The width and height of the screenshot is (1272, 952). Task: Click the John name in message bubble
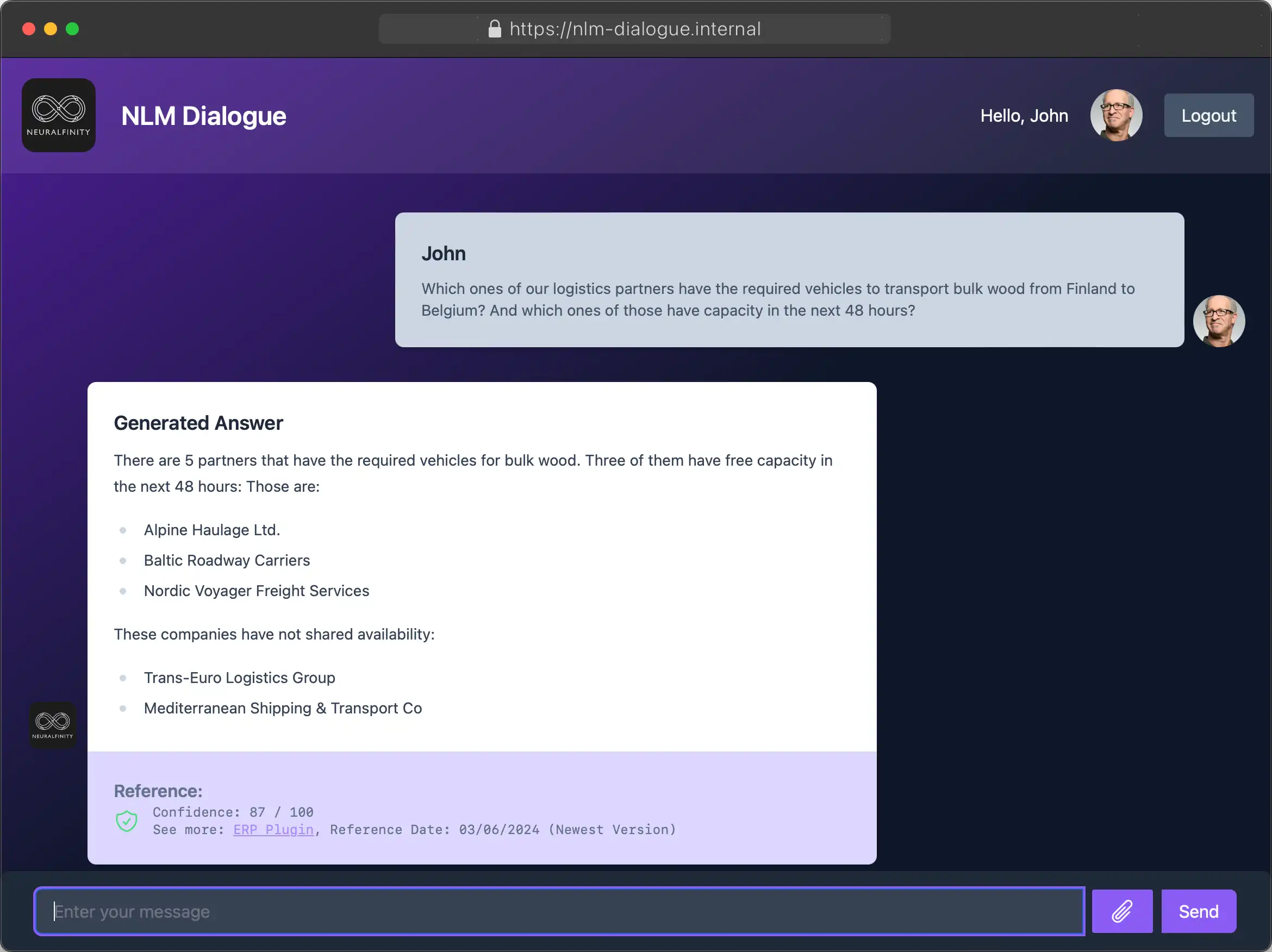(x=444, y=254)
